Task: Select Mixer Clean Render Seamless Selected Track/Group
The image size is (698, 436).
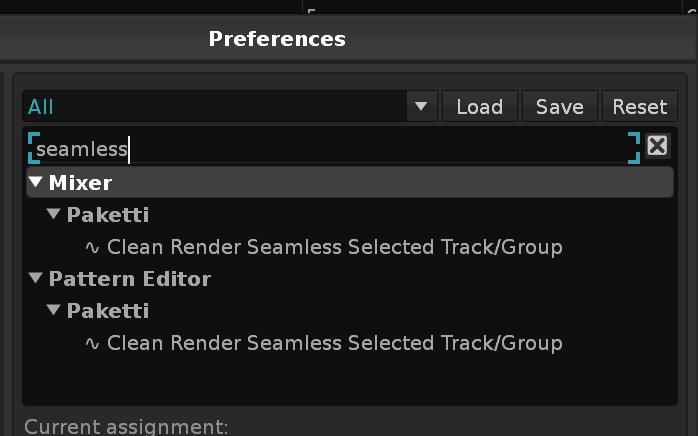Action: tap(335, 247)
